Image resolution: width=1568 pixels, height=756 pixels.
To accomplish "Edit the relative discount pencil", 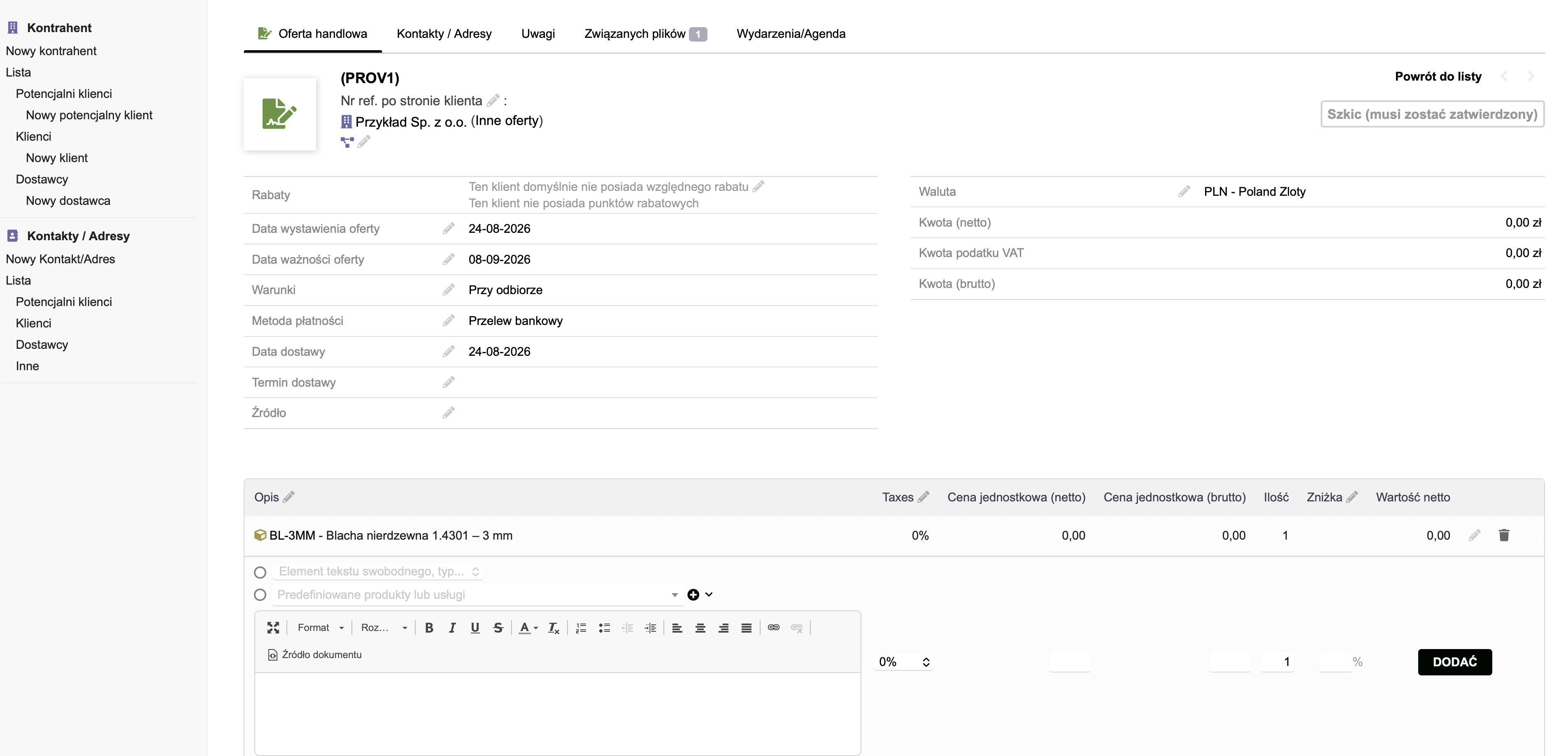I will click(x=758, y=187).
